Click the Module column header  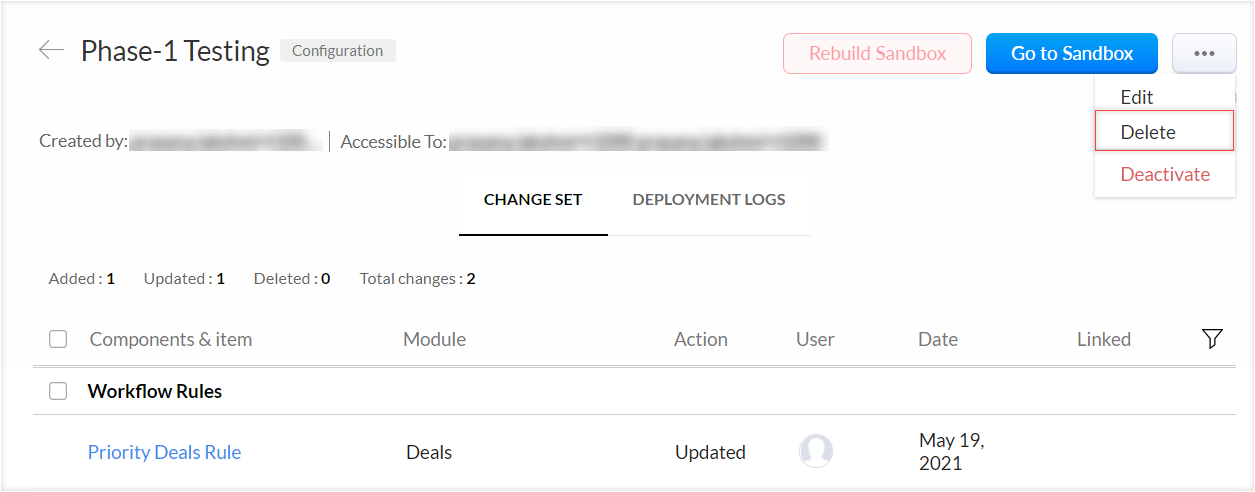pyautogui.click(x=434, y=339)
